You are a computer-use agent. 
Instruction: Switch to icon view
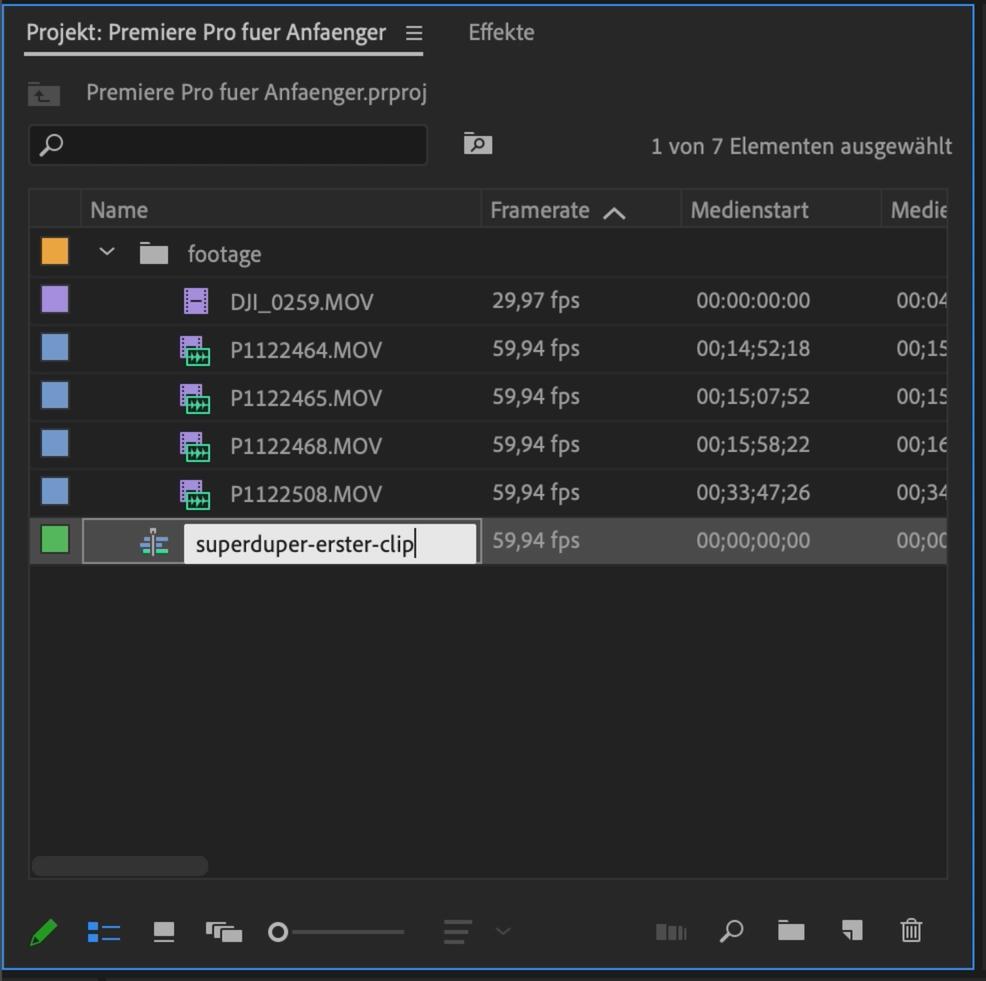pyautogui.click(x=164, y=933)
